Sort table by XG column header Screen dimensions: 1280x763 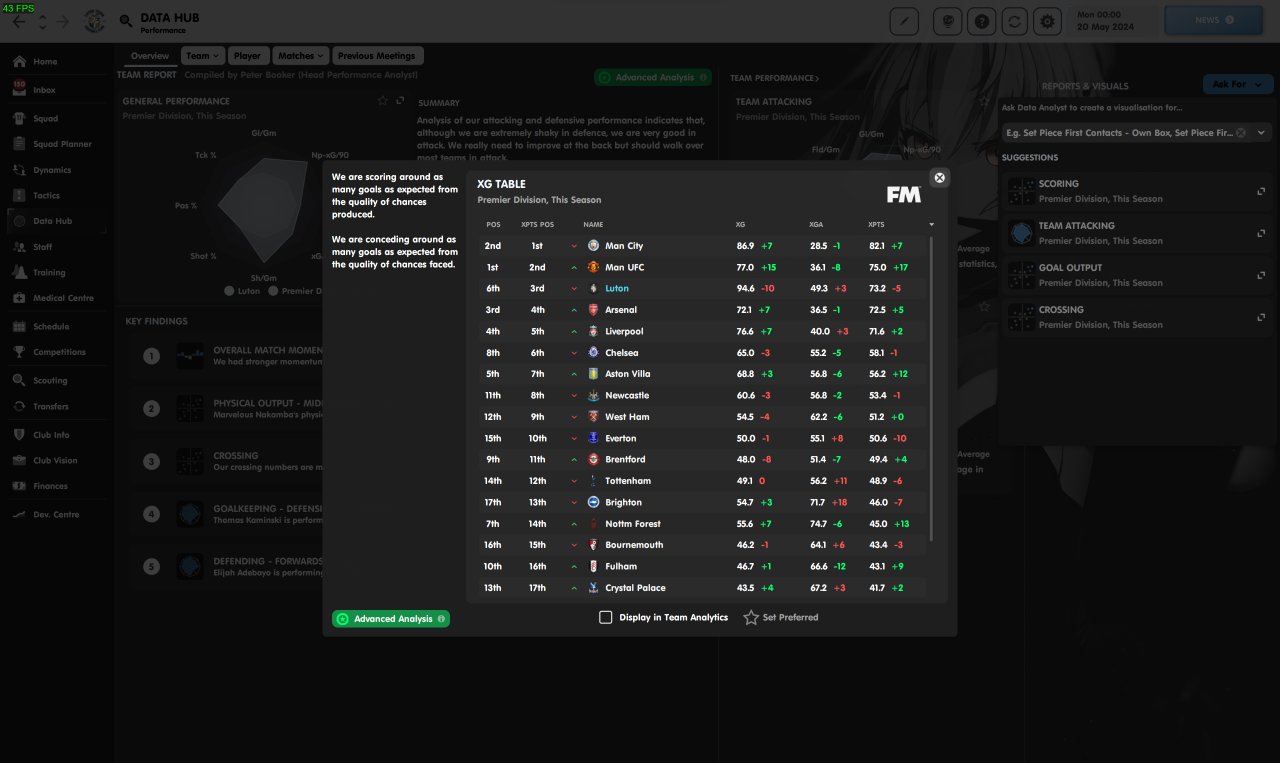[740, 225]
